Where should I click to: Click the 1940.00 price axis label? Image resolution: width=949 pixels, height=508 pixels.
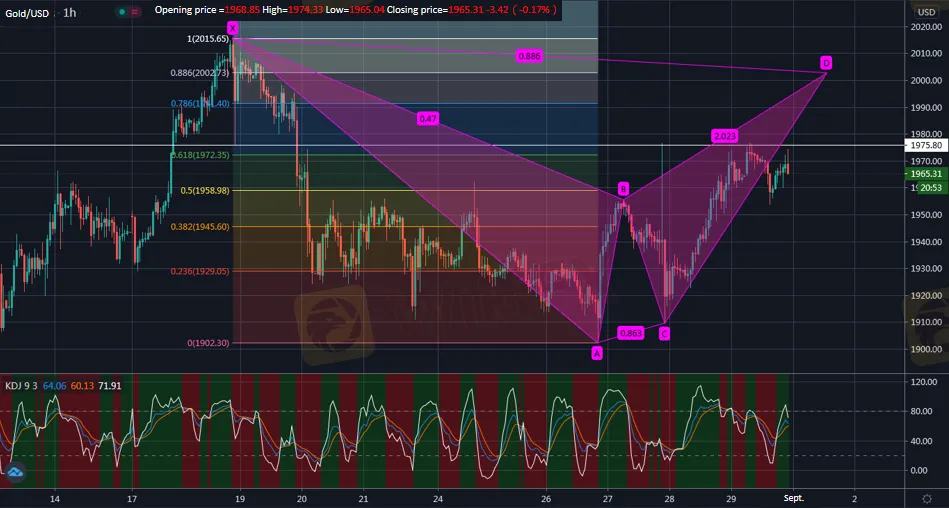[x=926, y=242]
